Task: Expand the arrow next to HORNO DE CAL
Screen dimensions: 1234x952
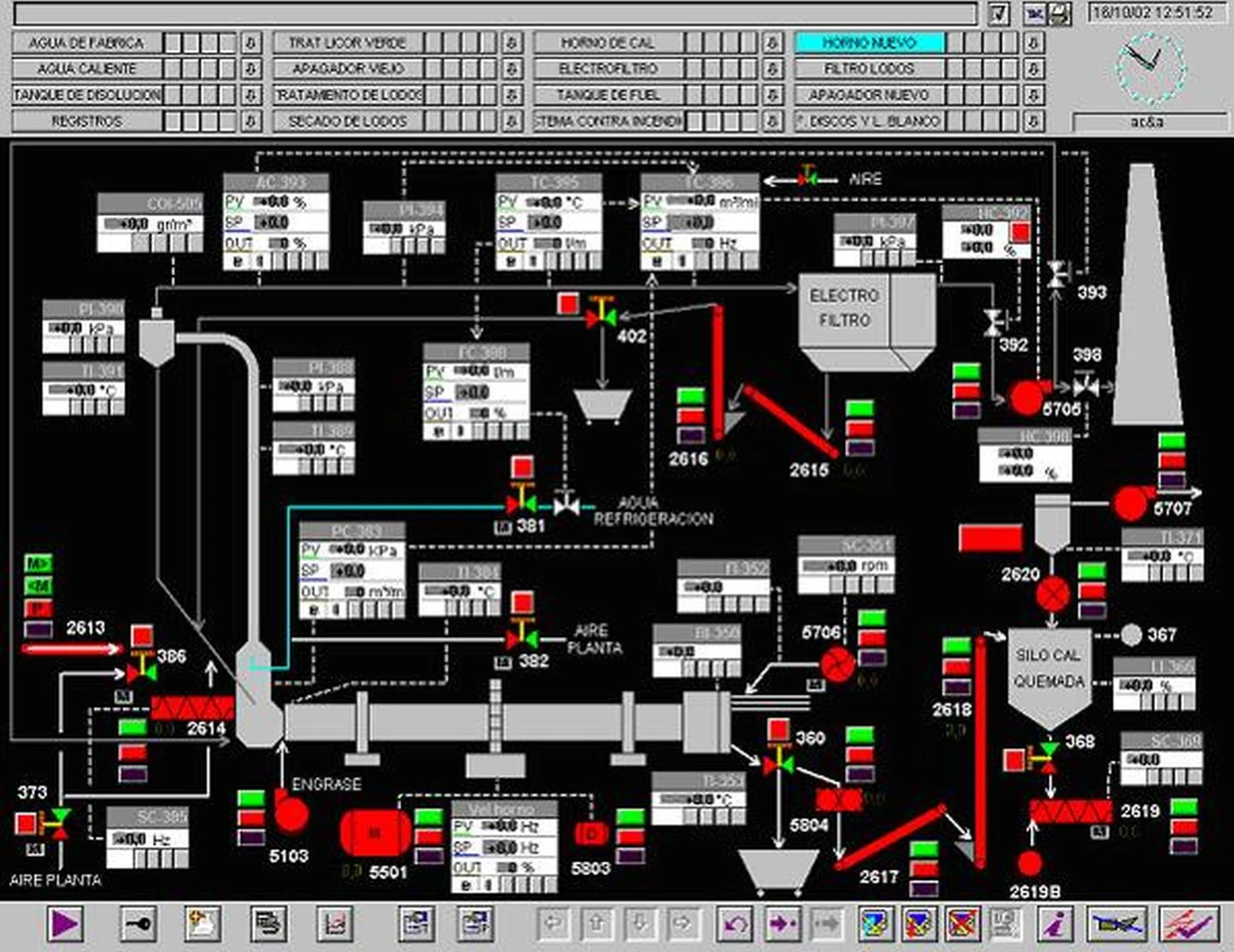Action: [x=772, y=43]
